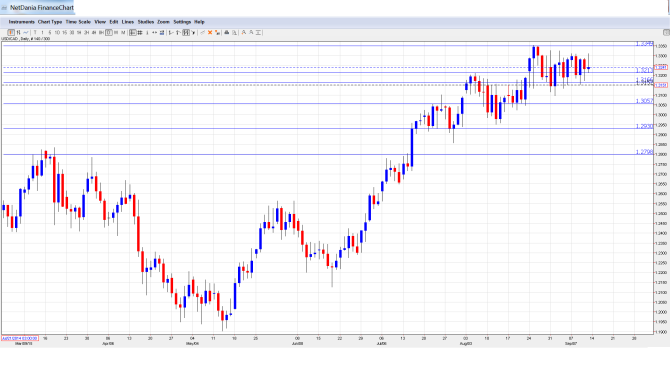
Task: Click the red X delete icon
Action: 210,32
